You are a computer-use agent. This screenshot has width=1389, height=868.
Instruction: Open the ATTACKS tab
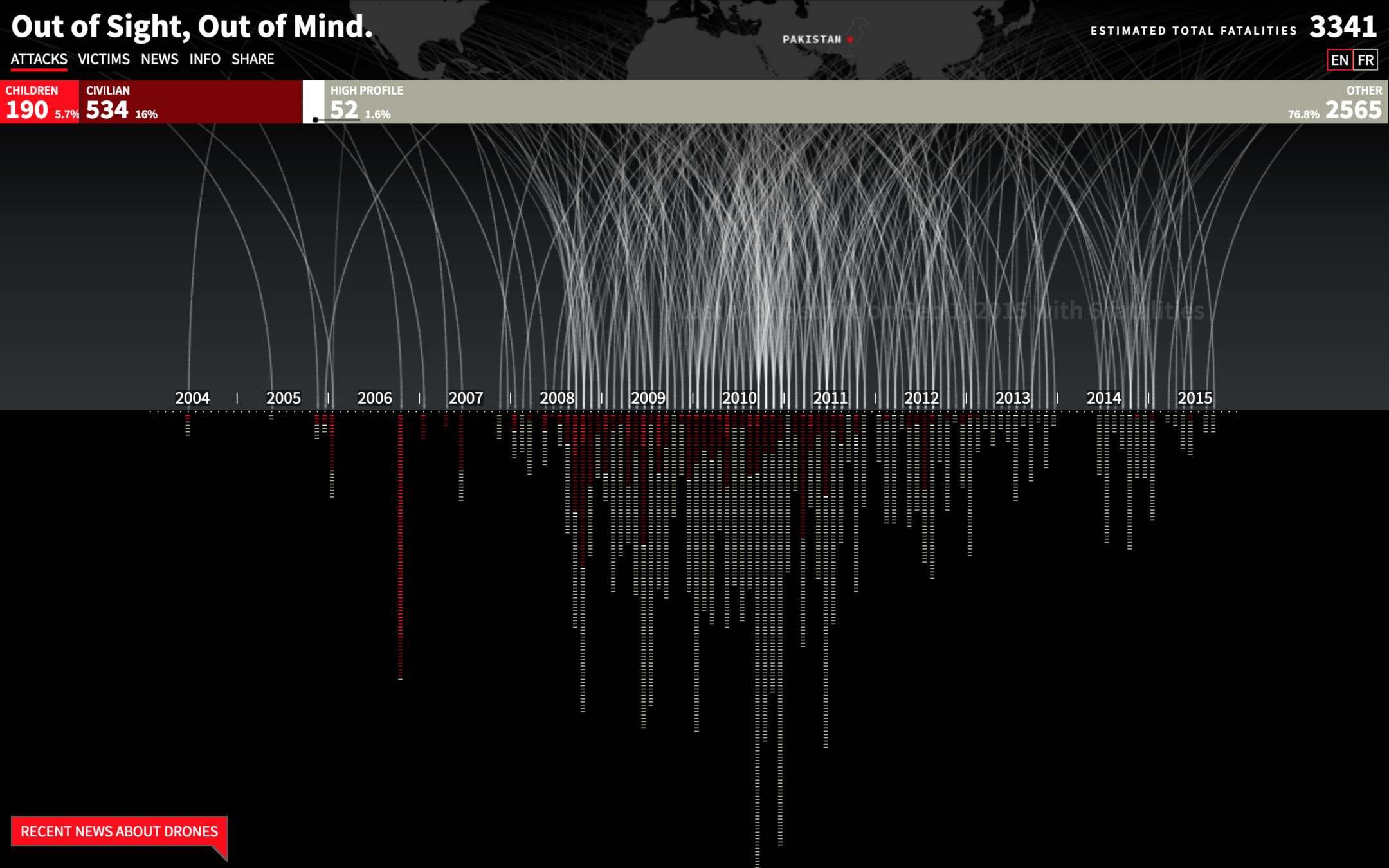39,59
